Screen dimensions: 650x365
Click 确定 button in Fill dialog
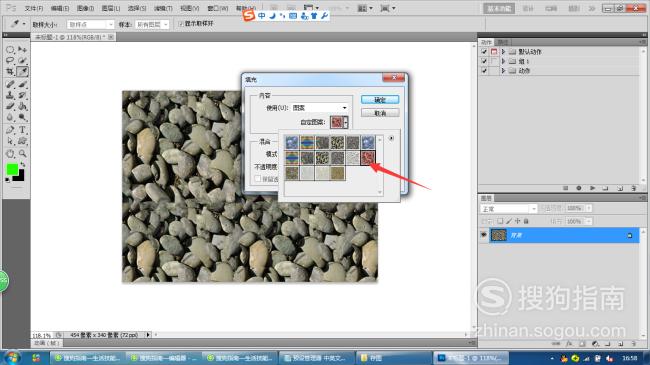(380, 100)
